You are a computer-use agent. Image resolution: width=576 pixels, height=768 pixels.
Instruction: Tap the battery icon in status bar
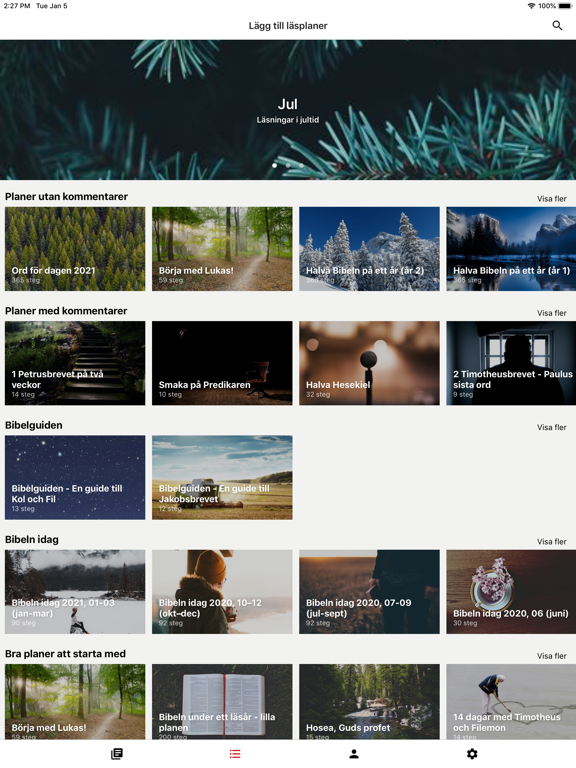(x=565, y=6)
